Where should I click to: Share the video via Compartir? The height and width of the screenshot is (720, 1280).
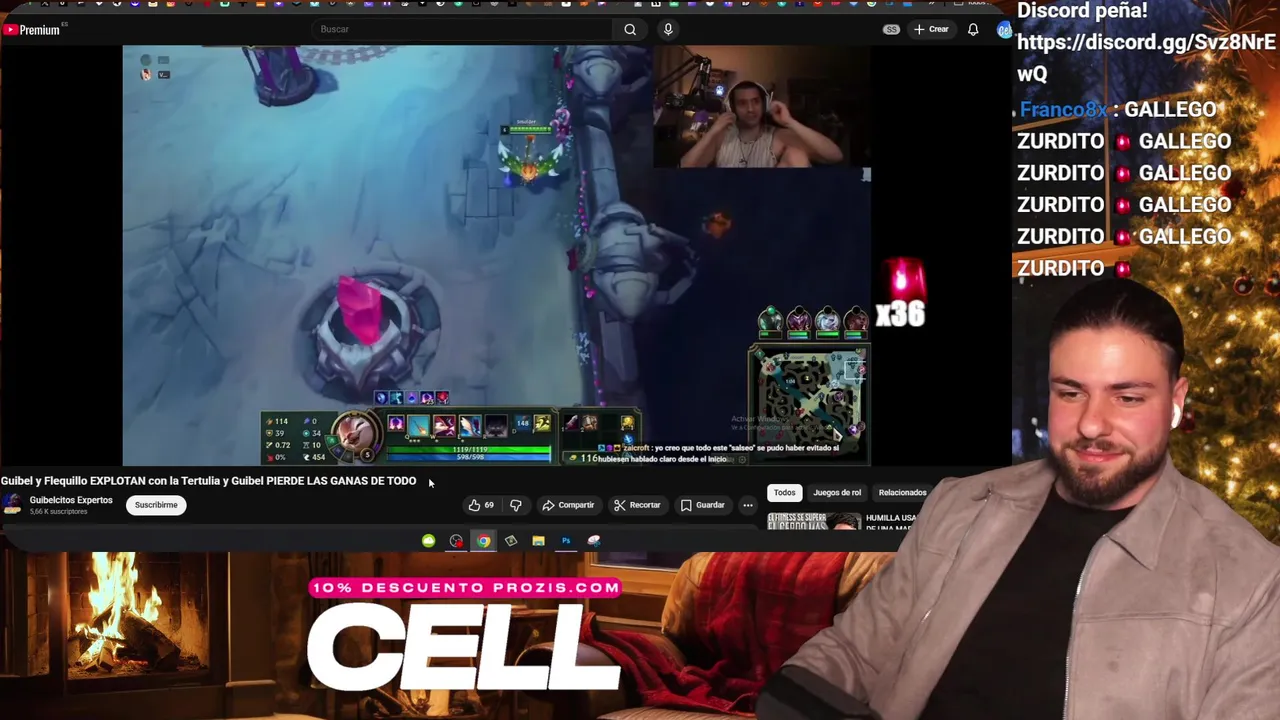[x=568, y=505]
